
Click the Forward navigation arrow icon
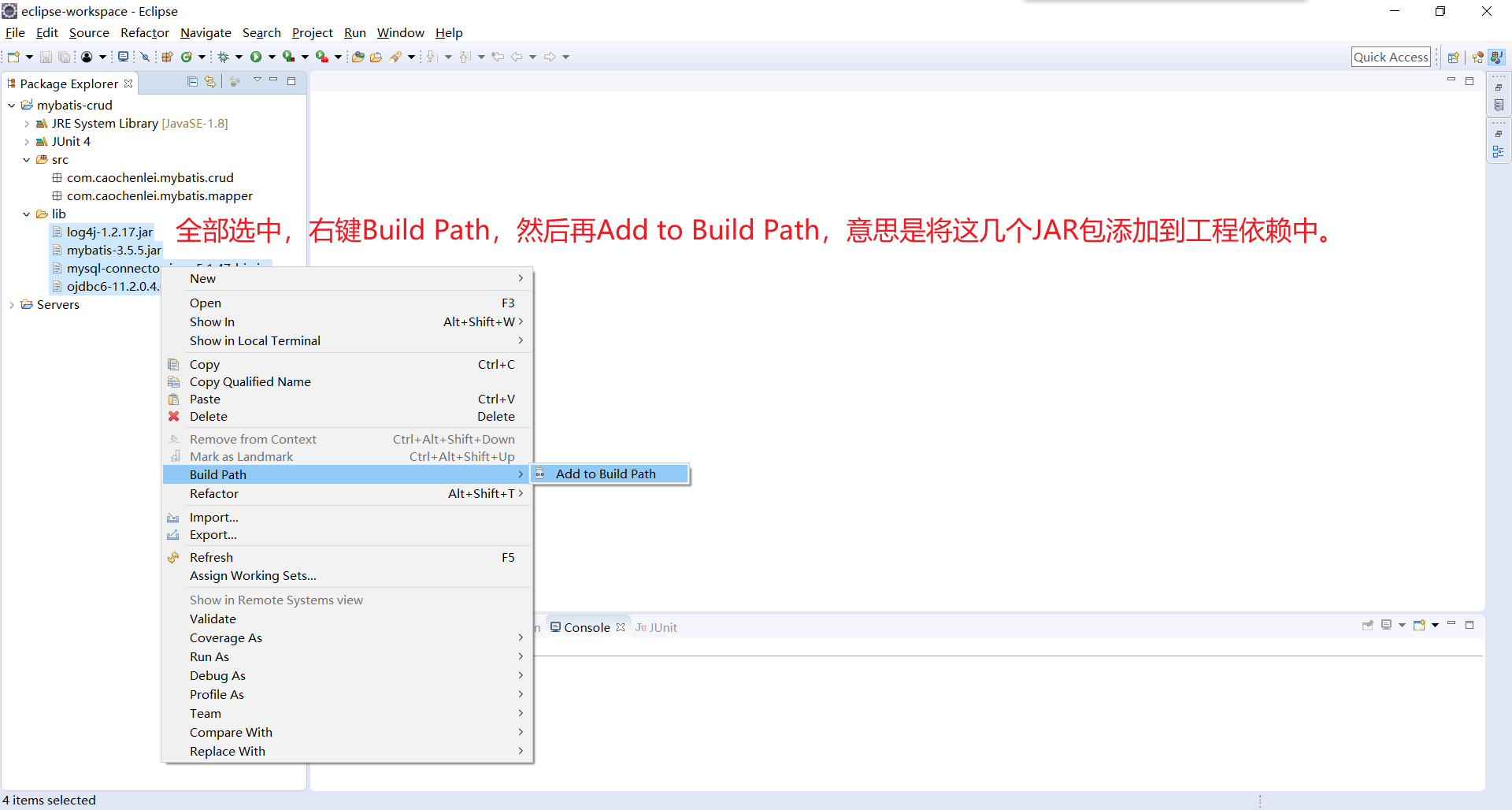[x=550, y=57]
